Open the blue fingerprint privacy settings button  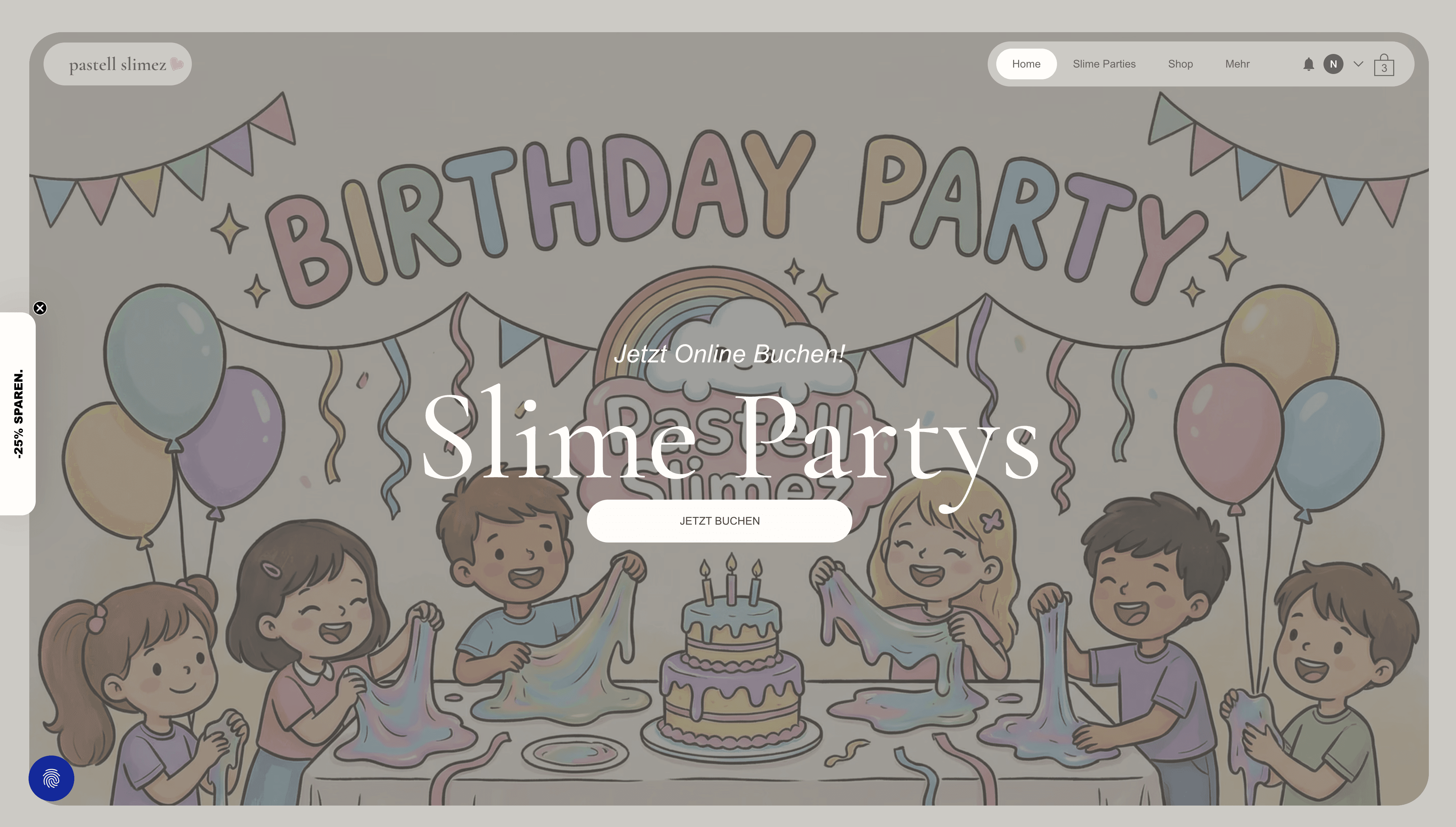51,778
